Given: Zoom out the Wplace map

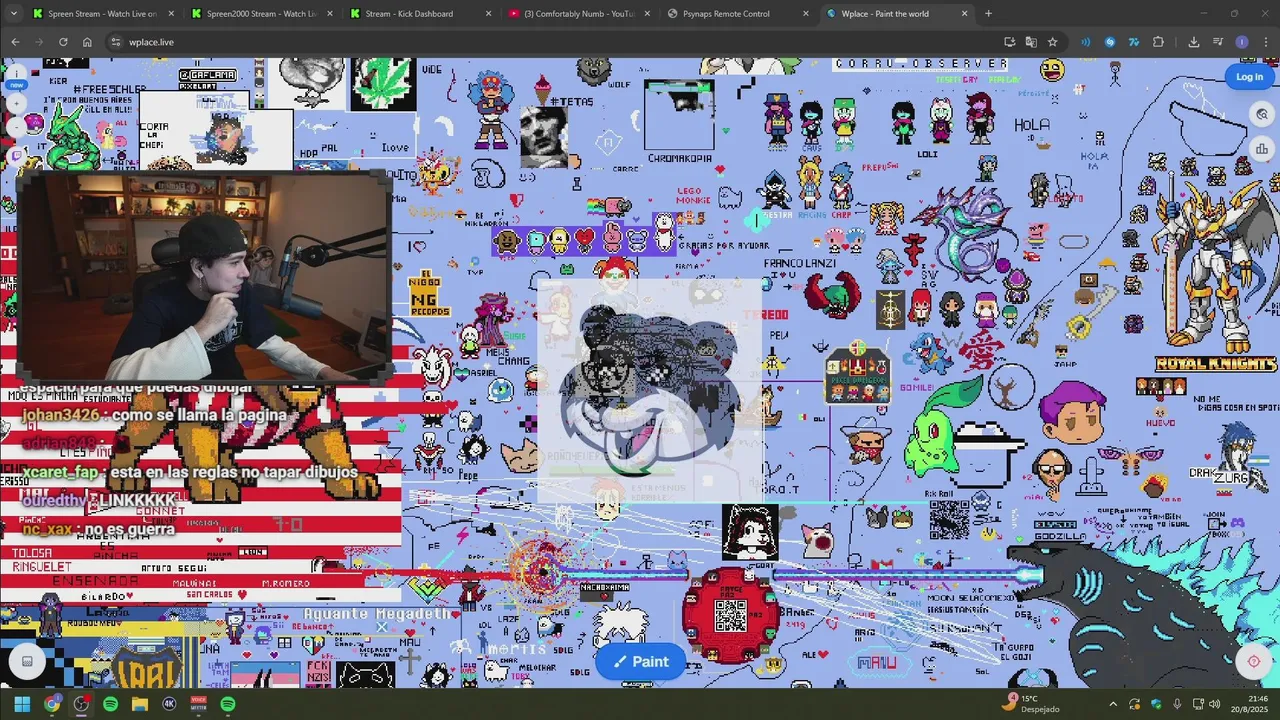Looking at the screenshot, I should pyautogui.click(x=16, y=126).
